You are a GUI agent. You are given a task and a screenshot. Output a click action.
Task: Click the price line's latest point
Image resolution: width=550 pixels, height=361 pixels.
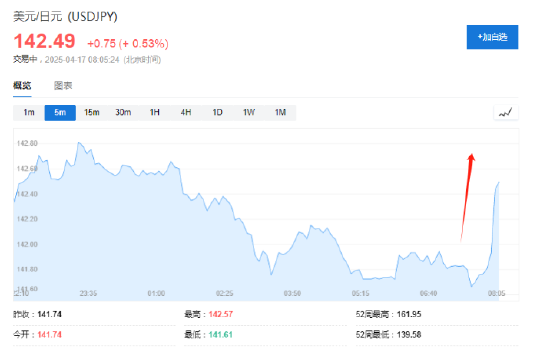pos(499,182)
